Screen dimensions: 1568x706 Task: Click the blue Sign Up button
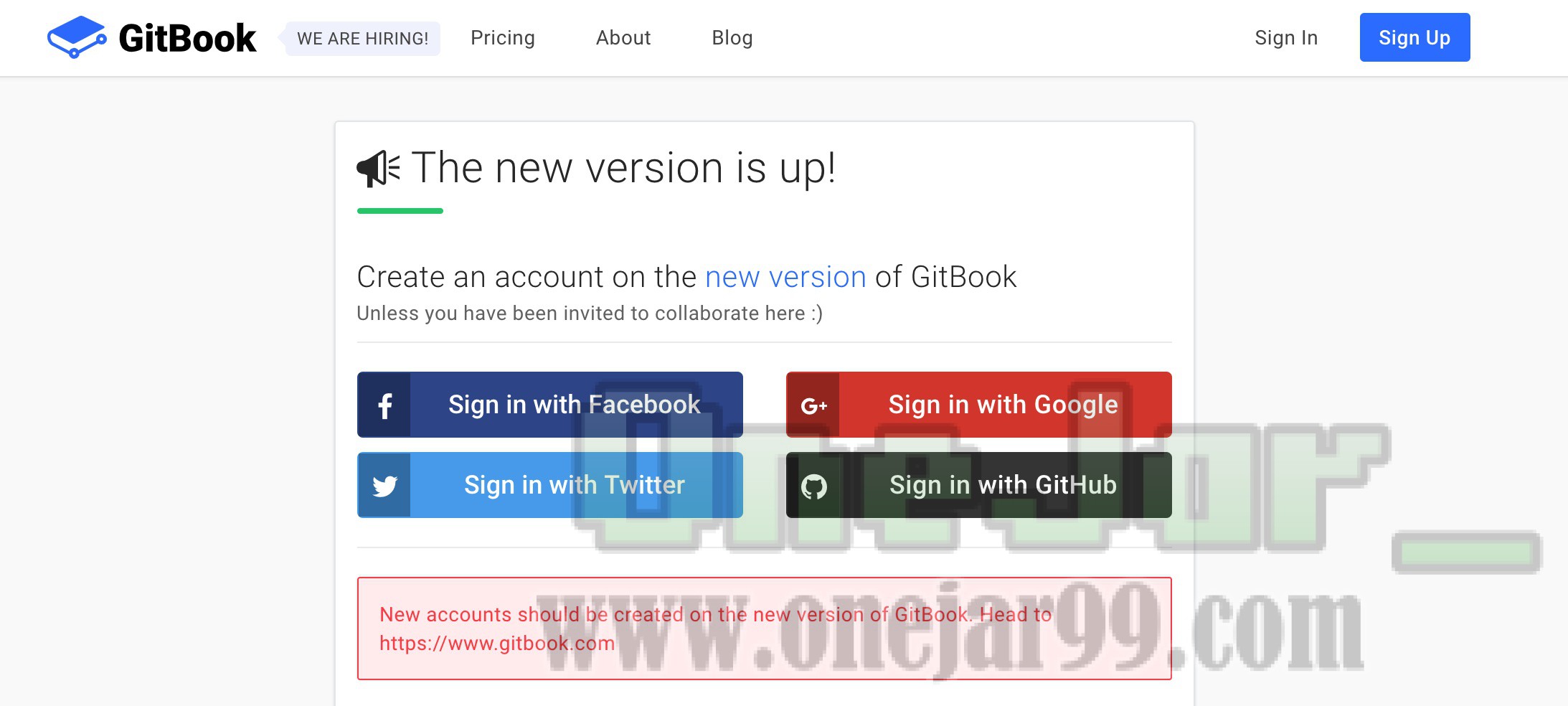click(1414, 37)
